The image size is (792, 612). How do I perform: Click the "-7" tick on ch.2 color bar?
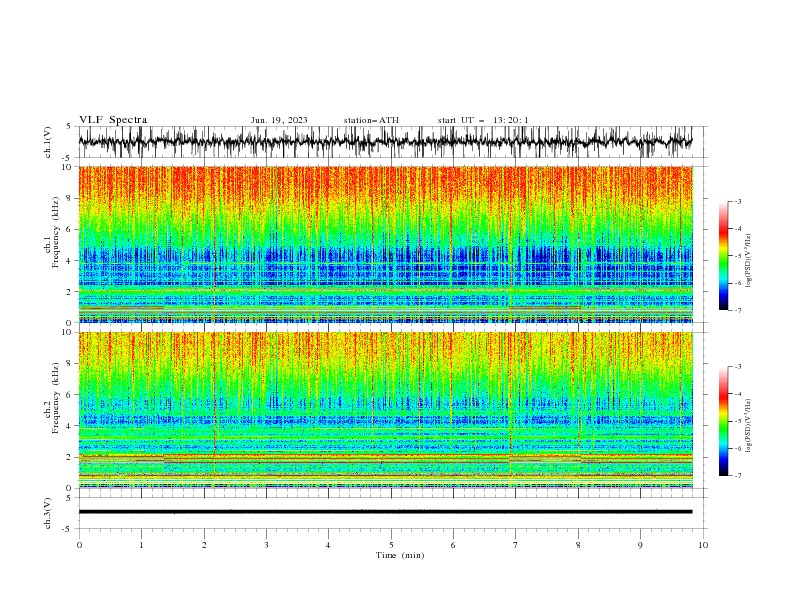737,476
